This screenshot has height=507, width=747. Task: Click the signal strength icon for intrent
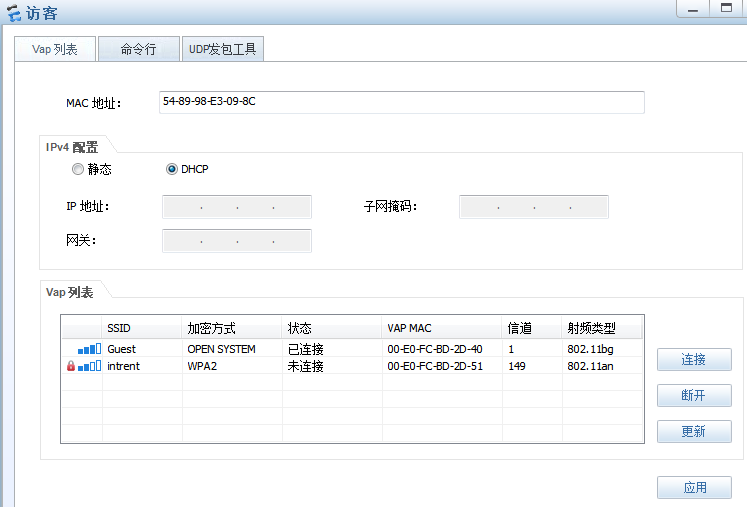(x=89, y=366)
